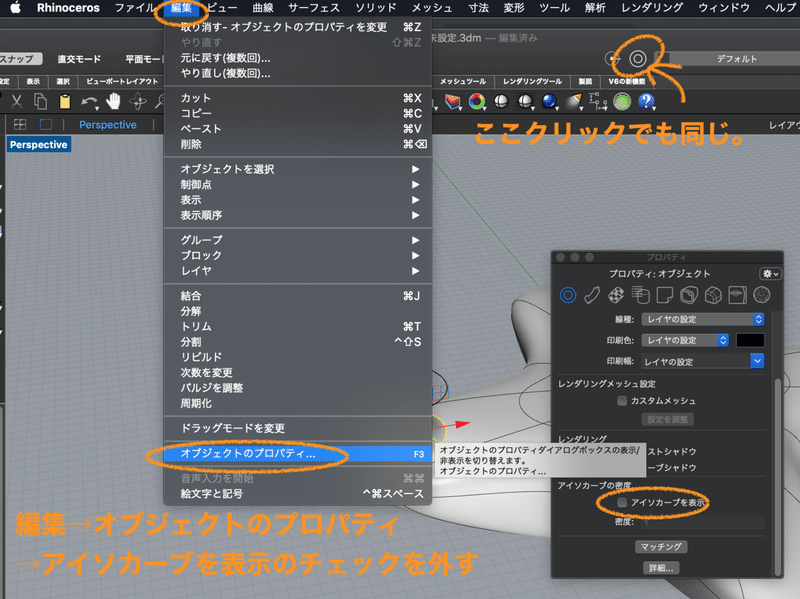Open Material paintbrush tab in Properties panel

pos(592,295)
